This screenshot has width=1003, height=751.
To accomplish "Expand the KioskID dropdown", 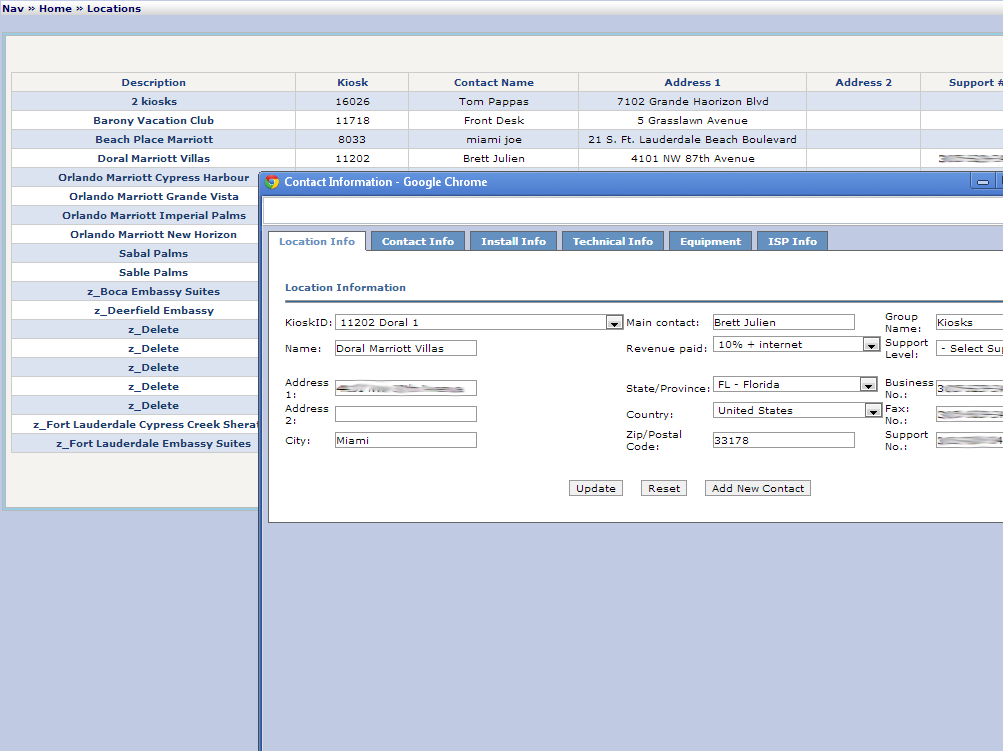I will [614, 322].
